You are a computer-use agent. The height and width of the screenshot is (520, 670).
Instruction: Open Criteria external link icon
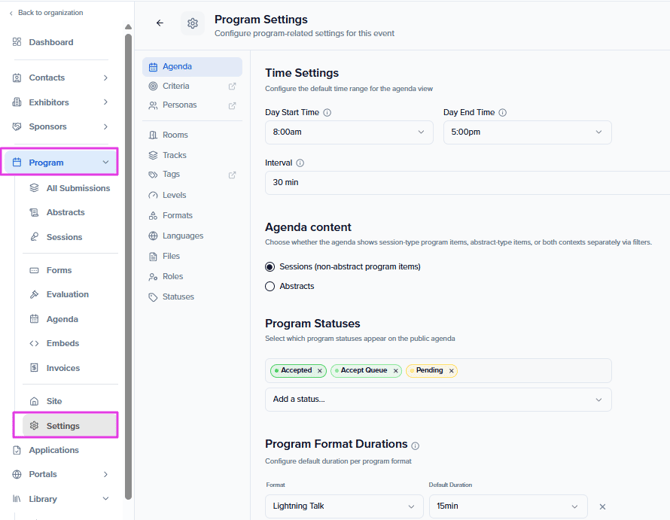click(x=232, y=87)
